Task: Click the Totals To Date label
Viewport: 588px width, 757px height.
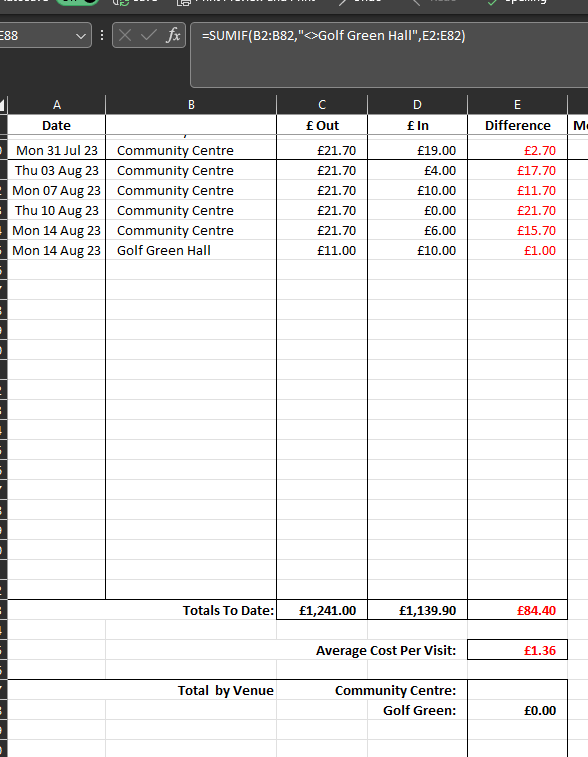Action: click(228, 610)
